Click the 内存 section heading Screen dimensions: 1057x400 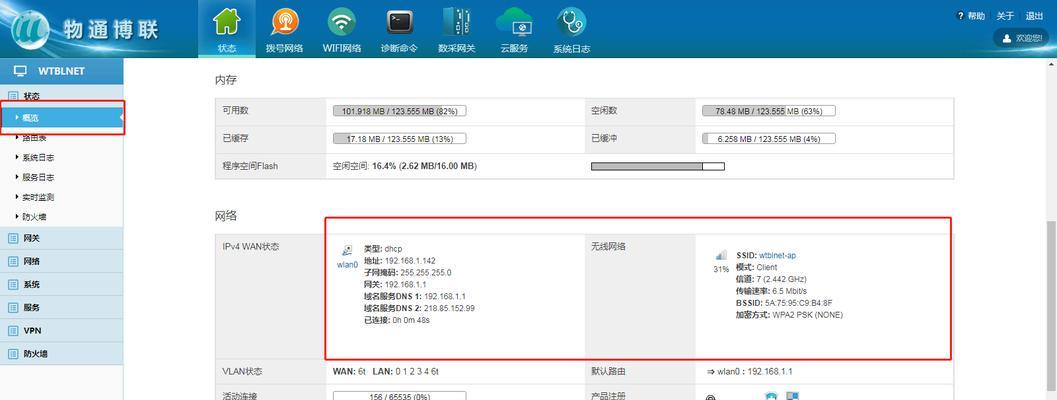pyautogui.click(x=226, y=80)
